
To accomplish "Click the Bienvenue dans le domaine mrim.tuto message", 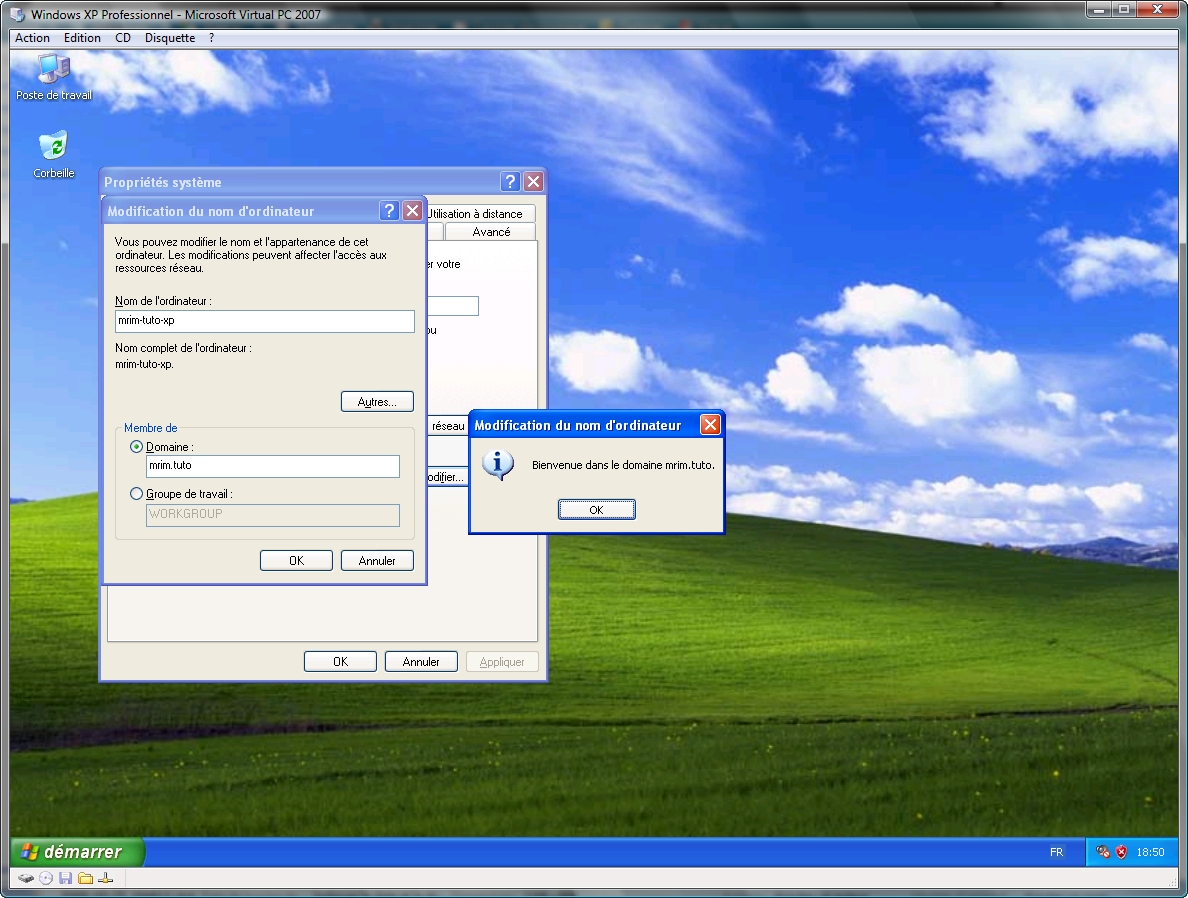I will tap(623, 465).
